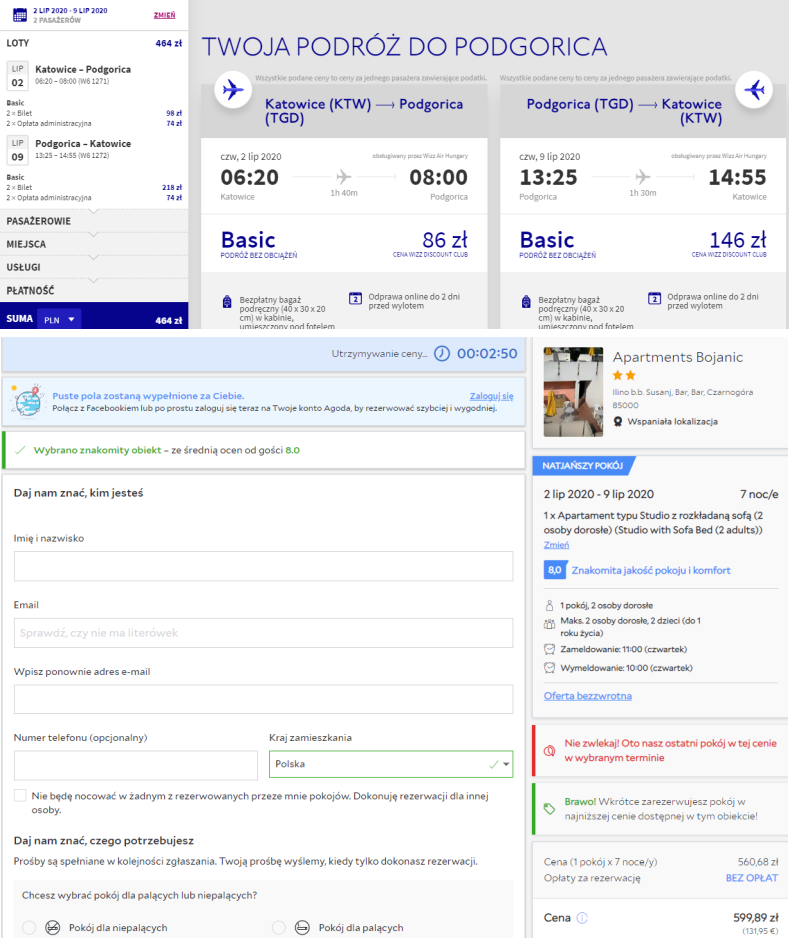
Task: Select the Podgorica – Katowice flight entry in the sidebar
Action: (94, 149)
